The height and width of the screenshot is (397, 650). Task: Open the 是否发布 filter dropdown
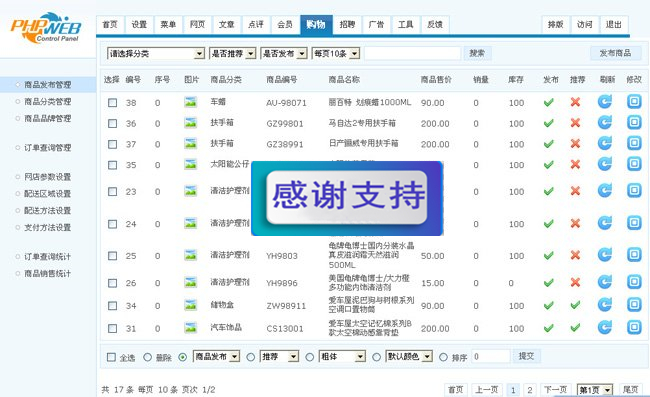(284, 53)
